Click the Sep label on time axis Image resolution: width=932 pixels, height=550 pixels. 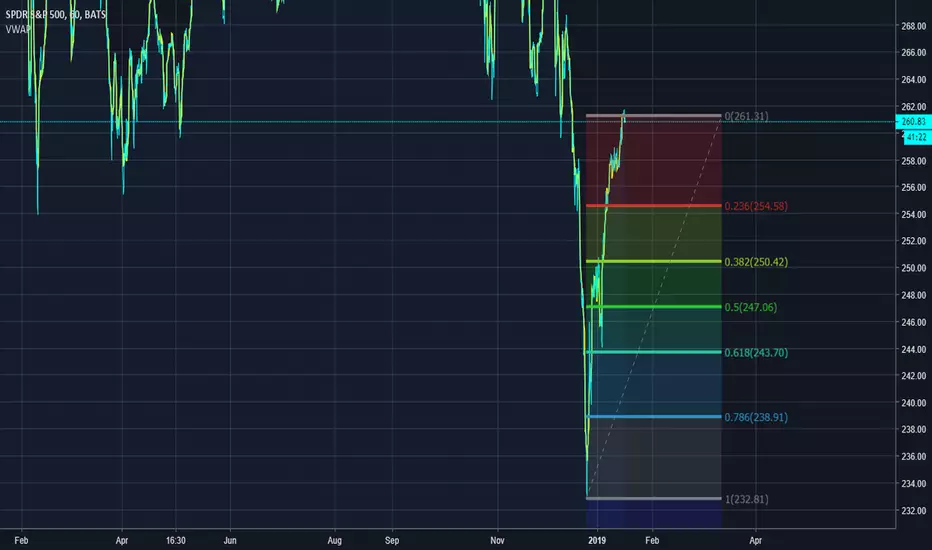coord(392,540)
